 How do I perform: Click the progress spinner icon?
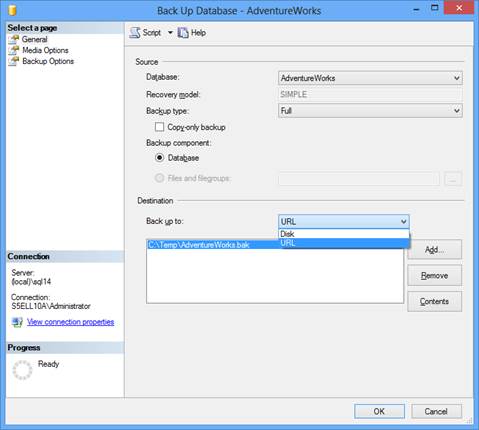tap(22, 370)
